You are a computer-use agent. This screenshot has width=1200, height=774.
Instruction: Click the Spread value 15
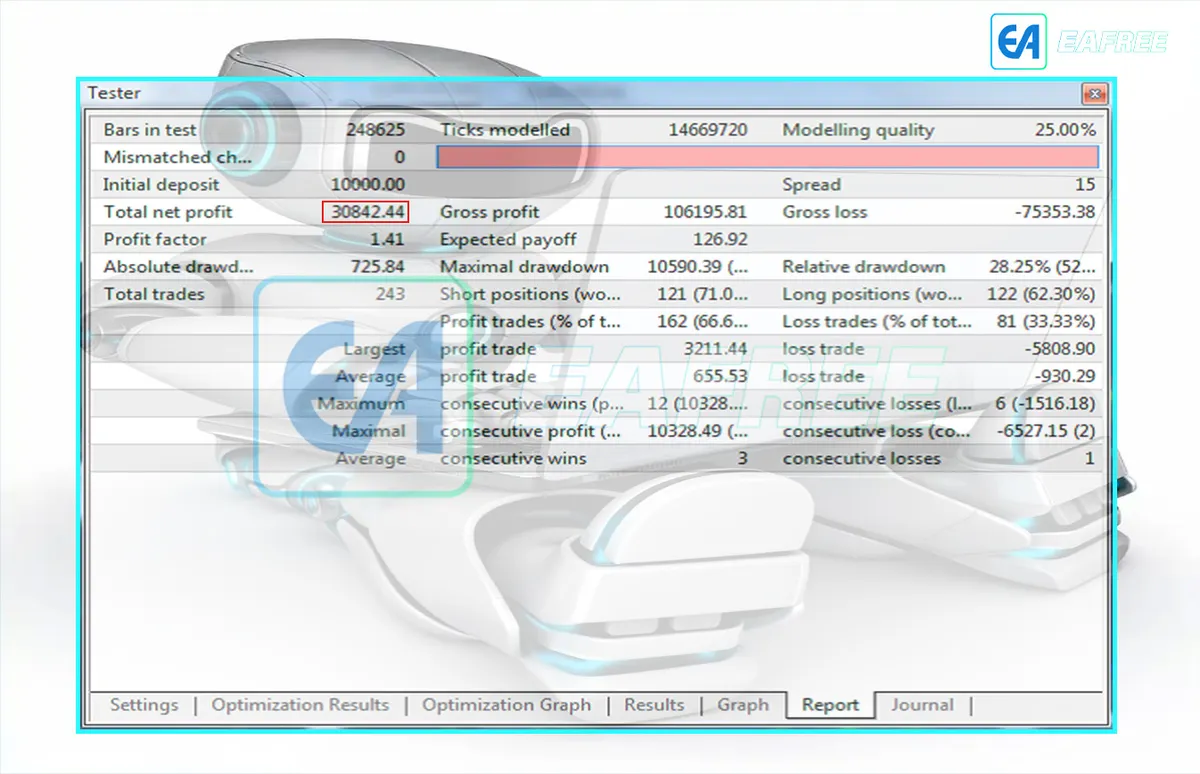1085,185
